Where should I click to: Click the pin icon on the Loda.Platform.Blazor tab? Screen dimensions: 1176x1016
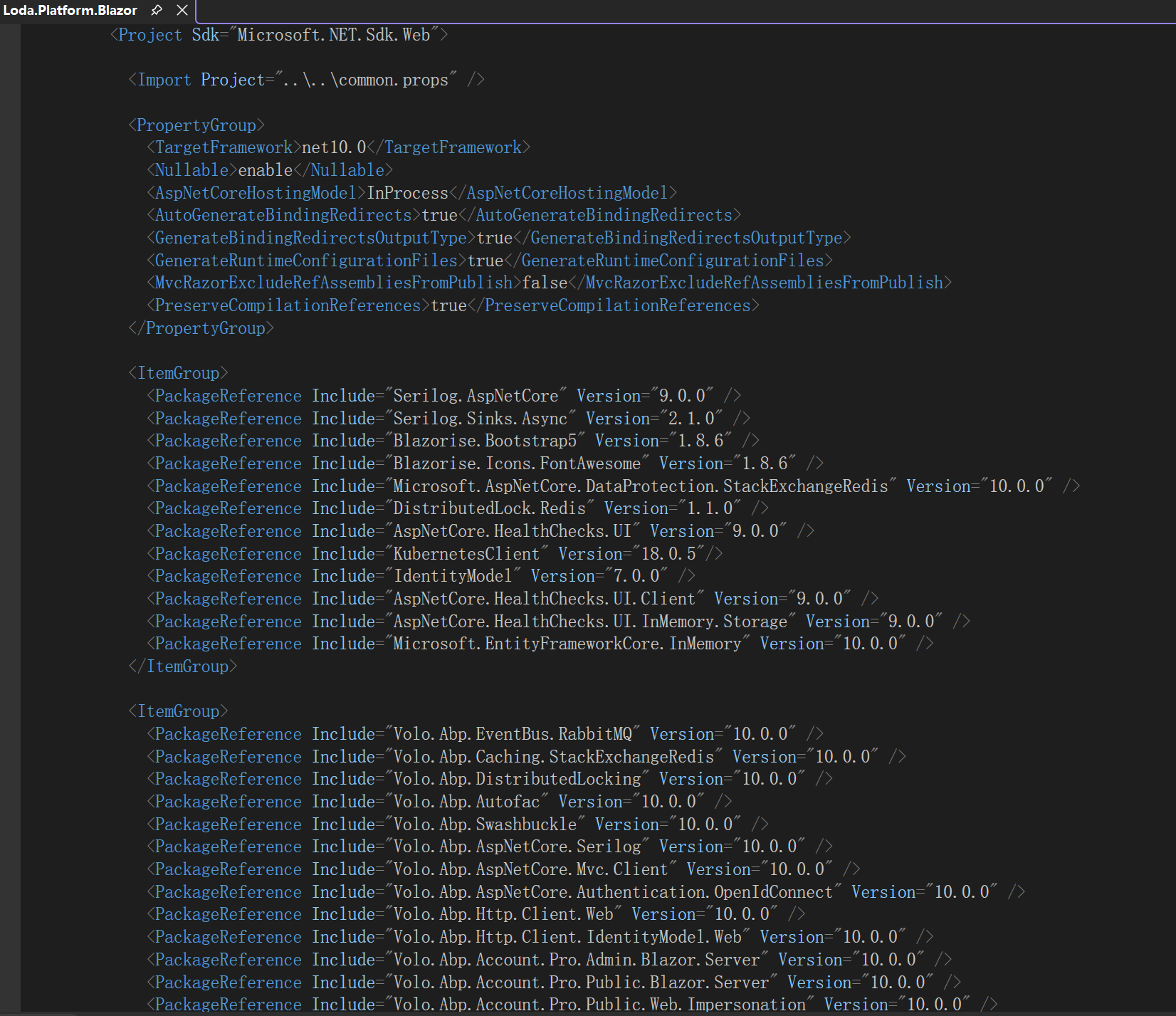(157, 10)
